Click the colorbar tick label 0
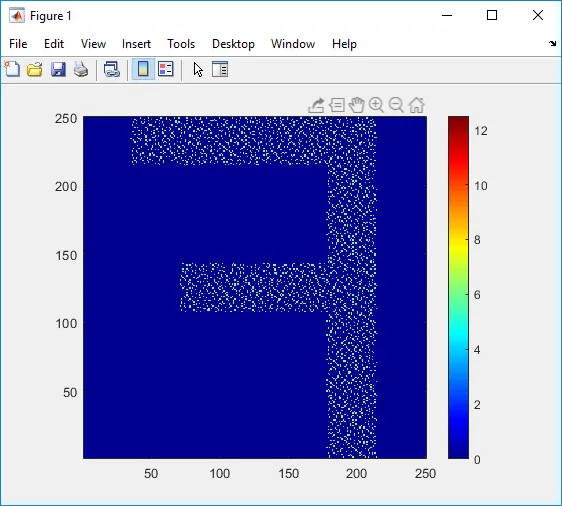562x506 pixels. (477, 459)
